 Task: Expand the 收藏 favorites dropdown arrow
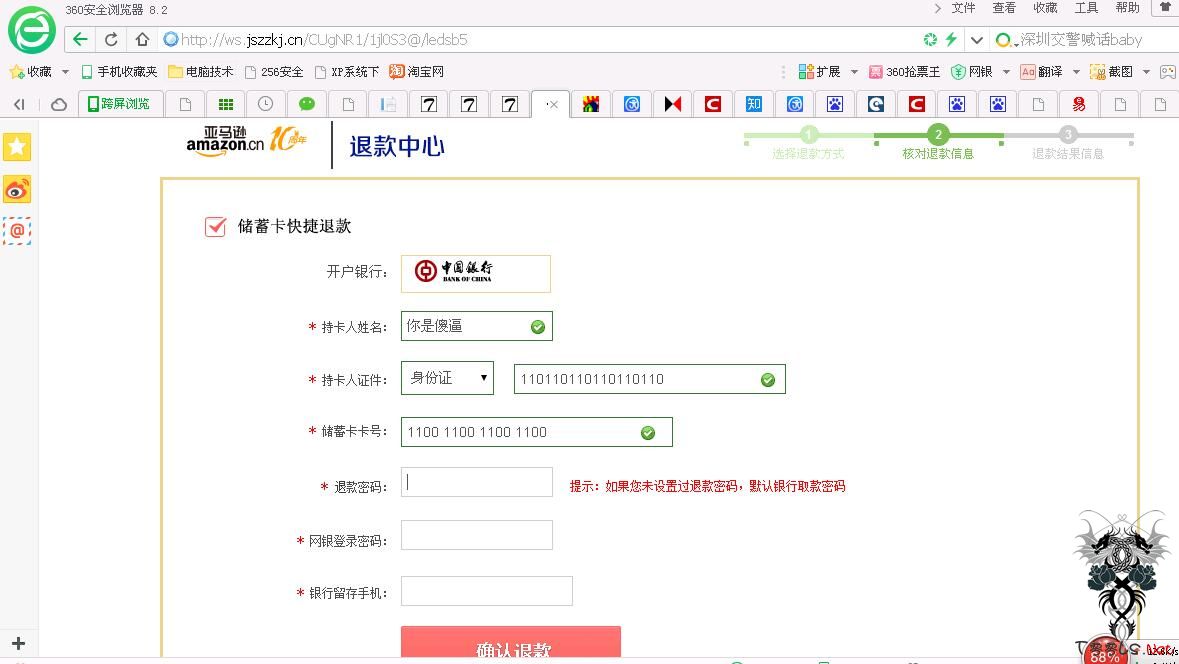pyautogui.click(x=65, y=72)
